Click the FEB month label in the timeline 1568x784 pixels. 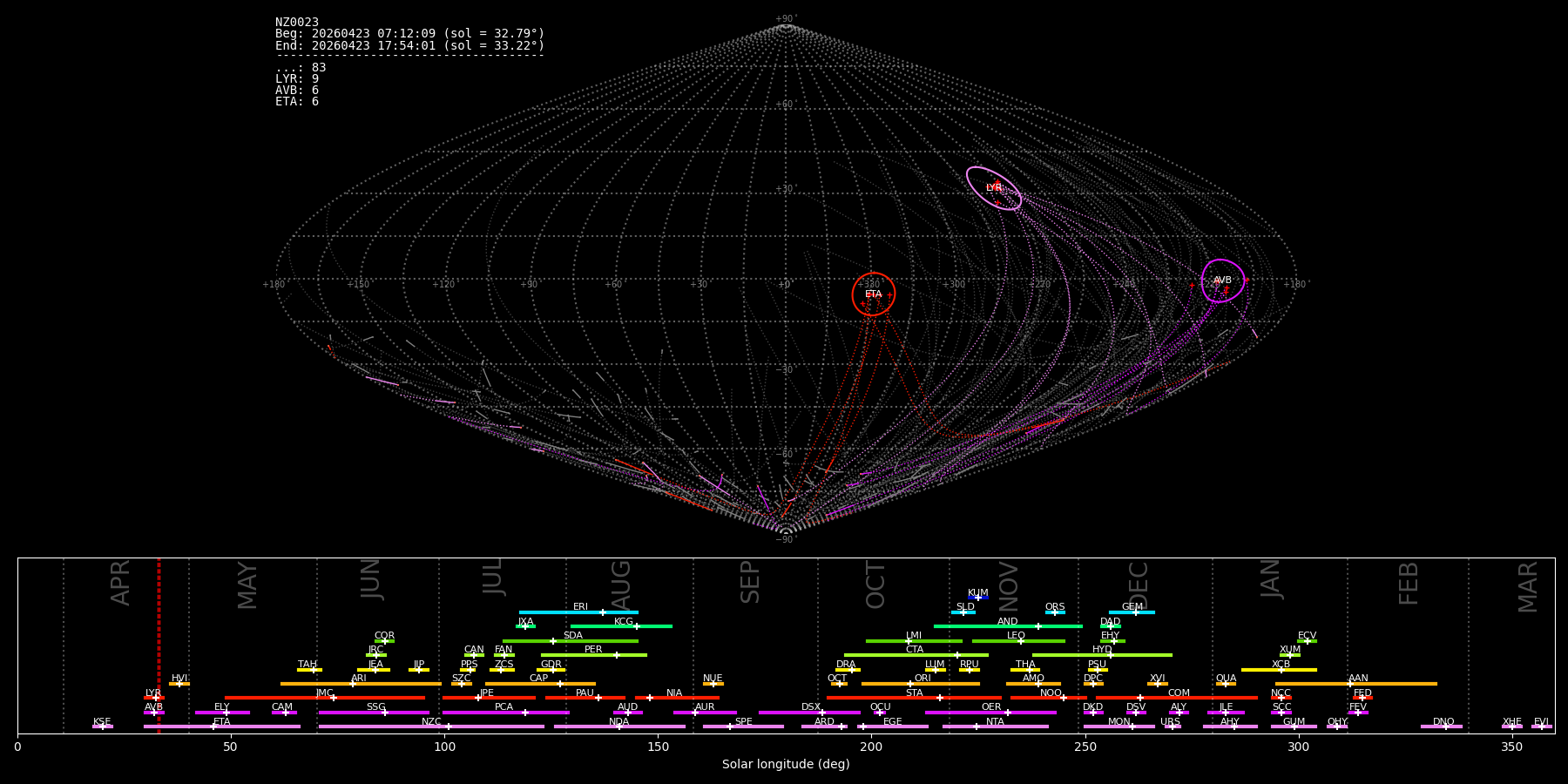(x=1409, y=583)
